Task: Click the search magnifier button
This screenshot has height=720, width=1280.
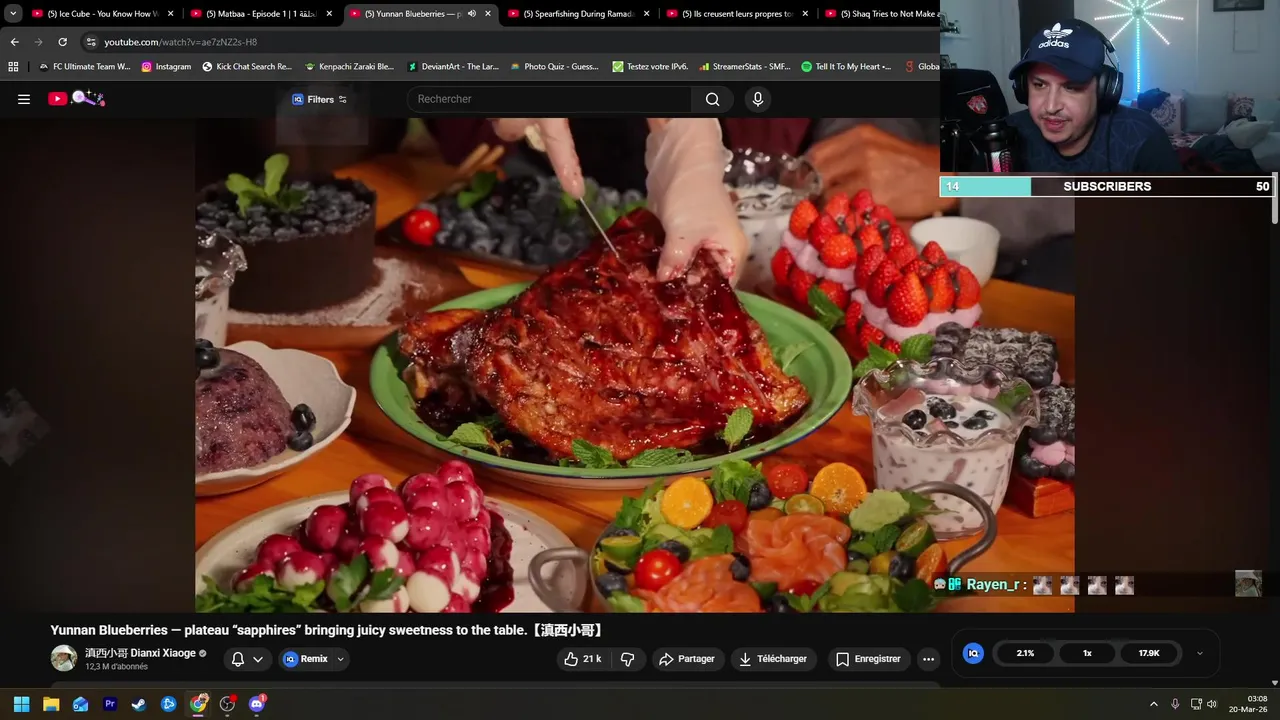Action: click(712, 99)
